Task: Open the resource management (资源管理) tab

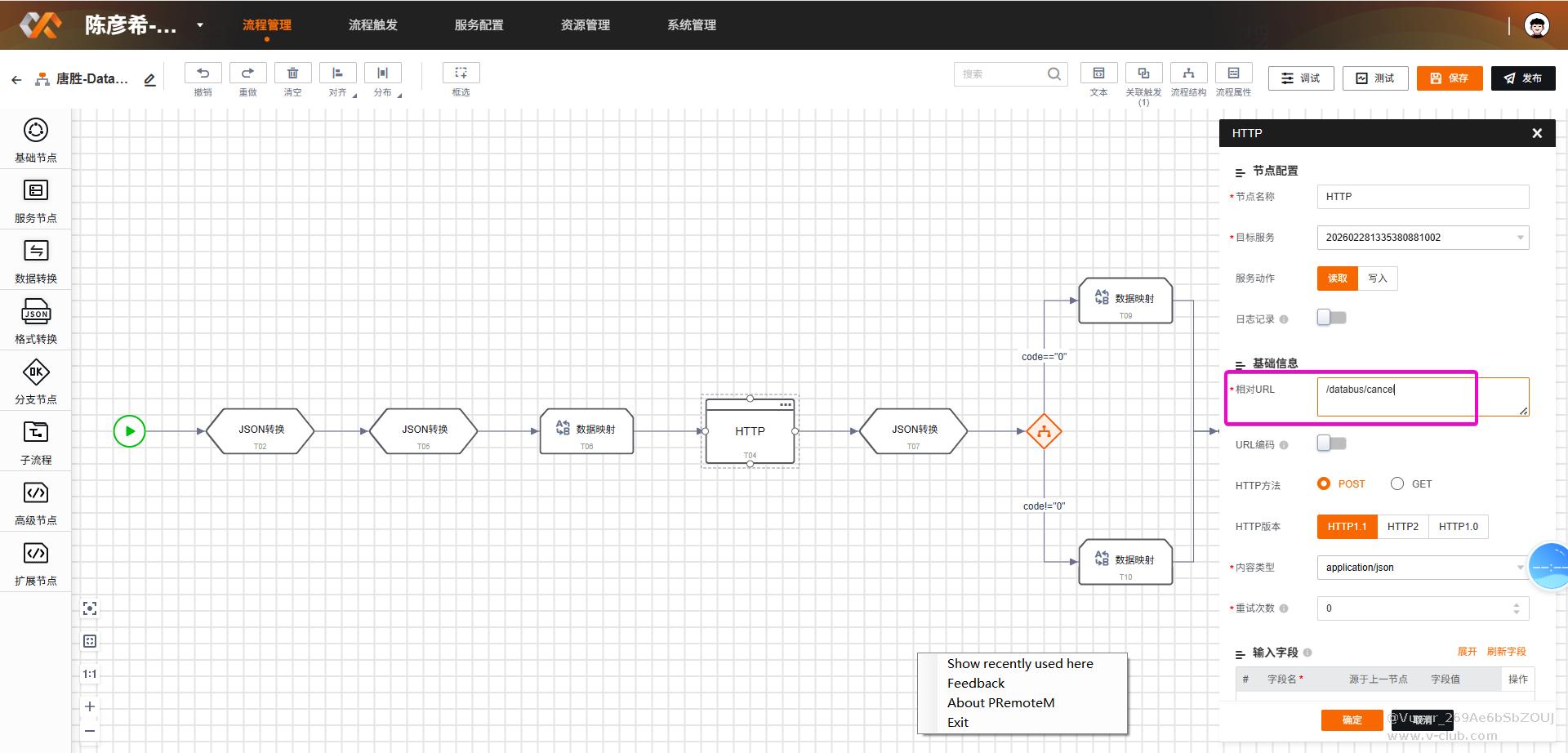Action: click(x=585, y=25)
